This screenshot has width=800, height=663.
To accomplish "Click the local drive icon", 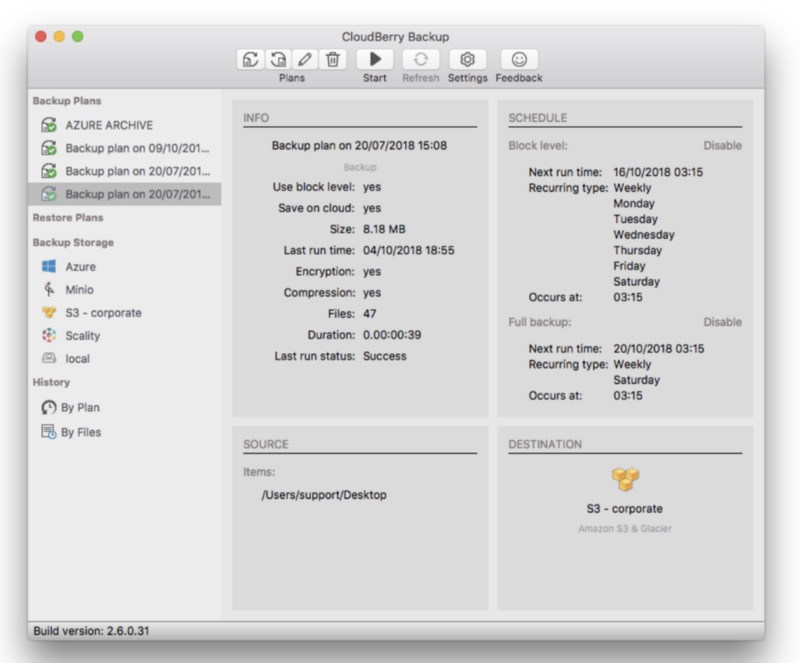I will pyautogui.click(x=49, y=358).
